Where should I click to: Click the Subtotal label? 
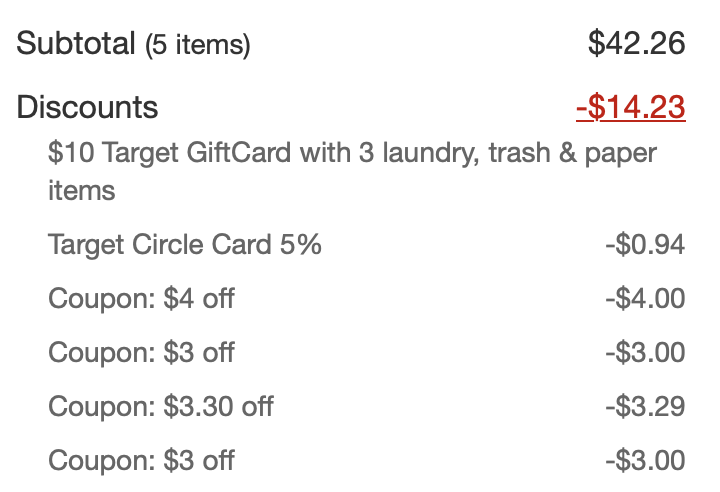pos(76,44)
